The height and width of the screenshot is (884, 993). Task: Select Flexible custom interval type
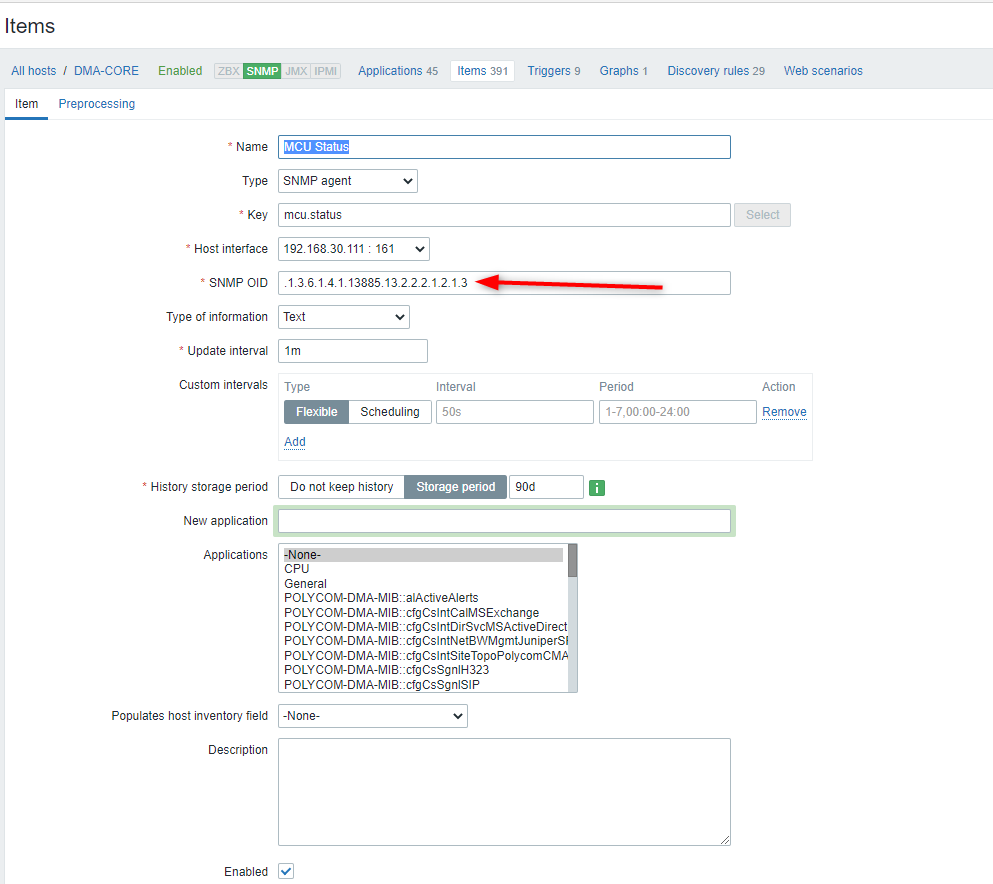[x=317, y=412]
